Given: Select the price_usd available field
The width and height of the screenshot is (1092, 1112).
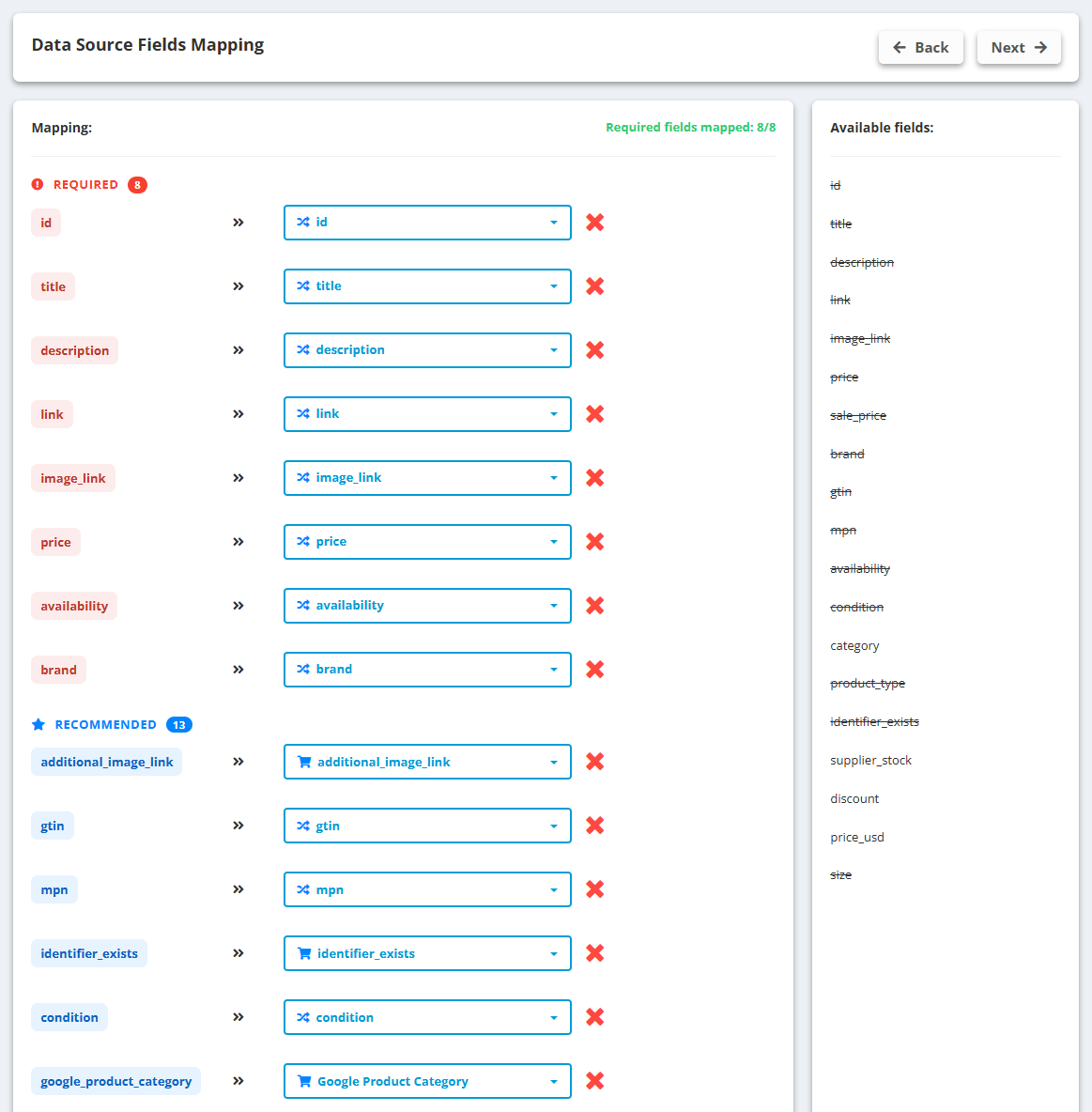Looking at the screenshot, I should tap(857, 838).
